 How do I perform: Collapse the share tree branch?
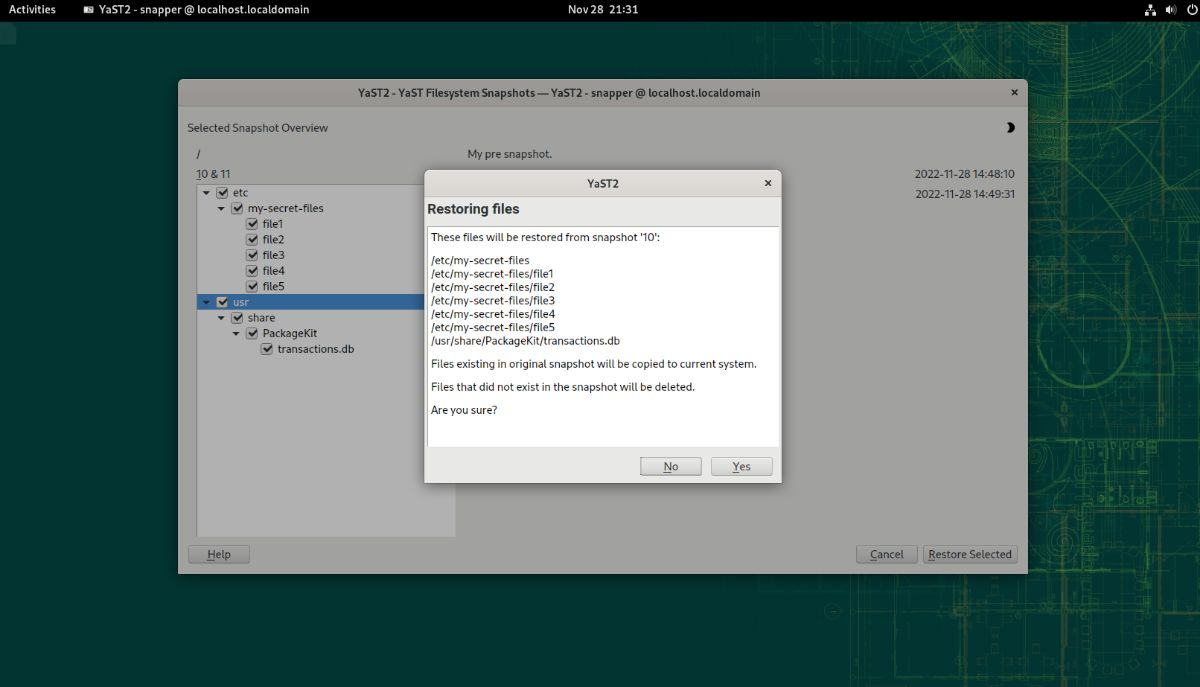point(221,317)
